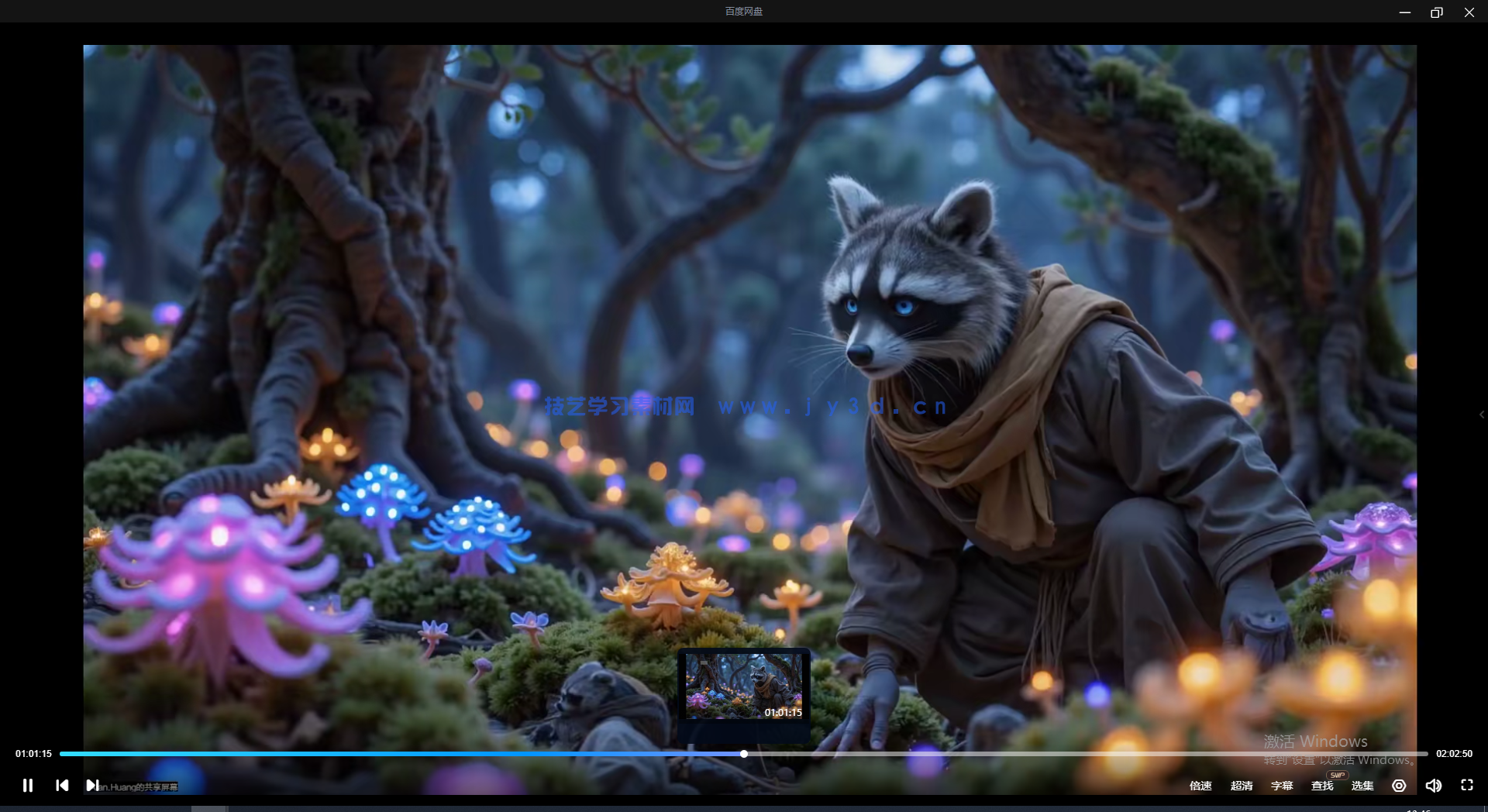Open the 超清 video quality menu

[1242, 786]
